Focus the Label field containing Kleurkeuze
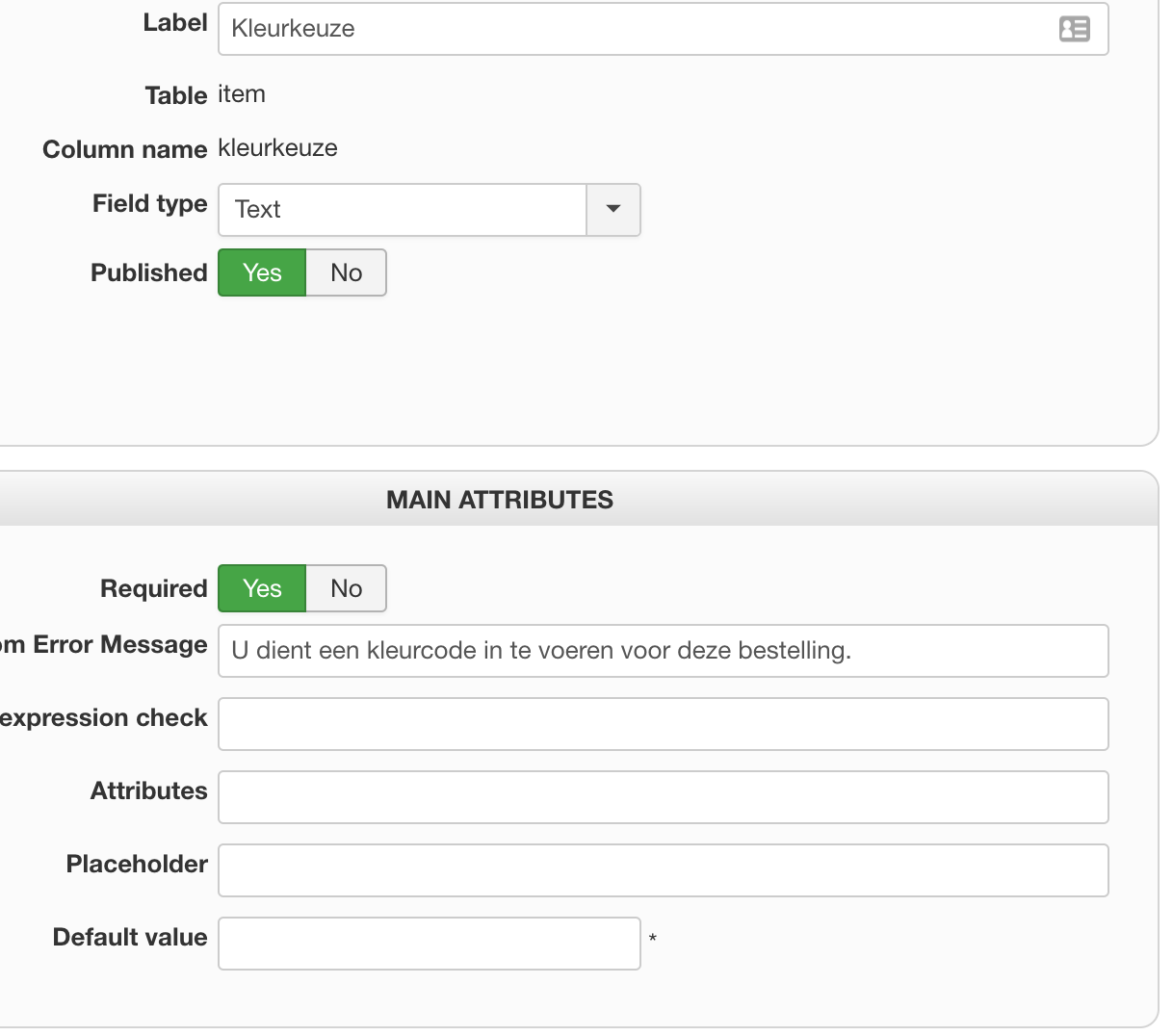This screenshot has width=1173, height=1036. 636,29
